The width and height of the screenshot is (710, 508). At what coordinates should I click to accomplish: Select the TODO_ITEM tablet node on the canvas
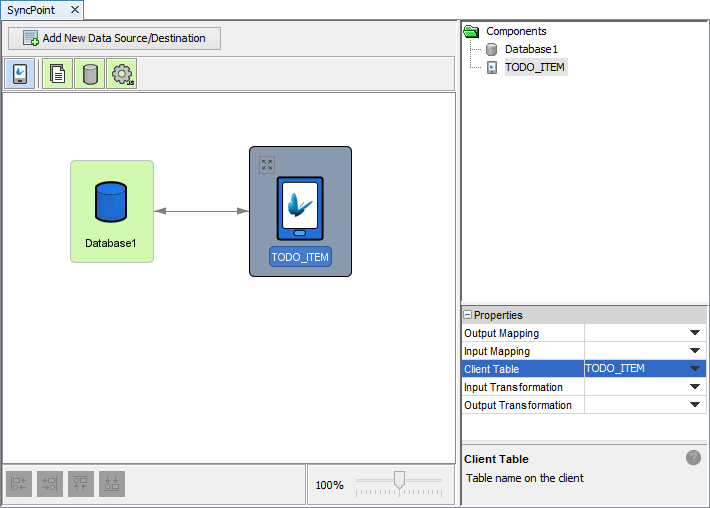(300, 212)
